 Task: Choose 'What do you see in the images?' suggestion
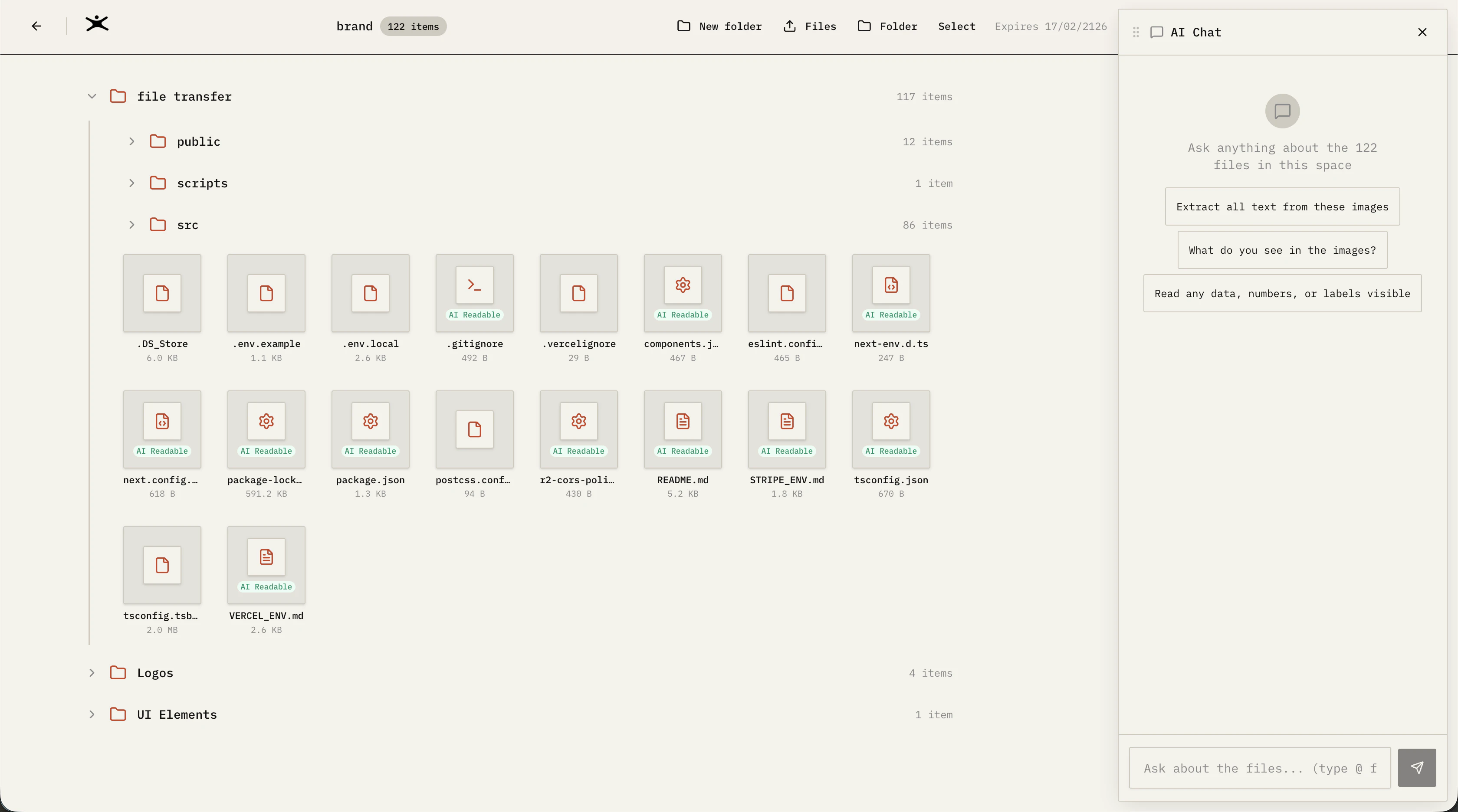point(1282,250)
